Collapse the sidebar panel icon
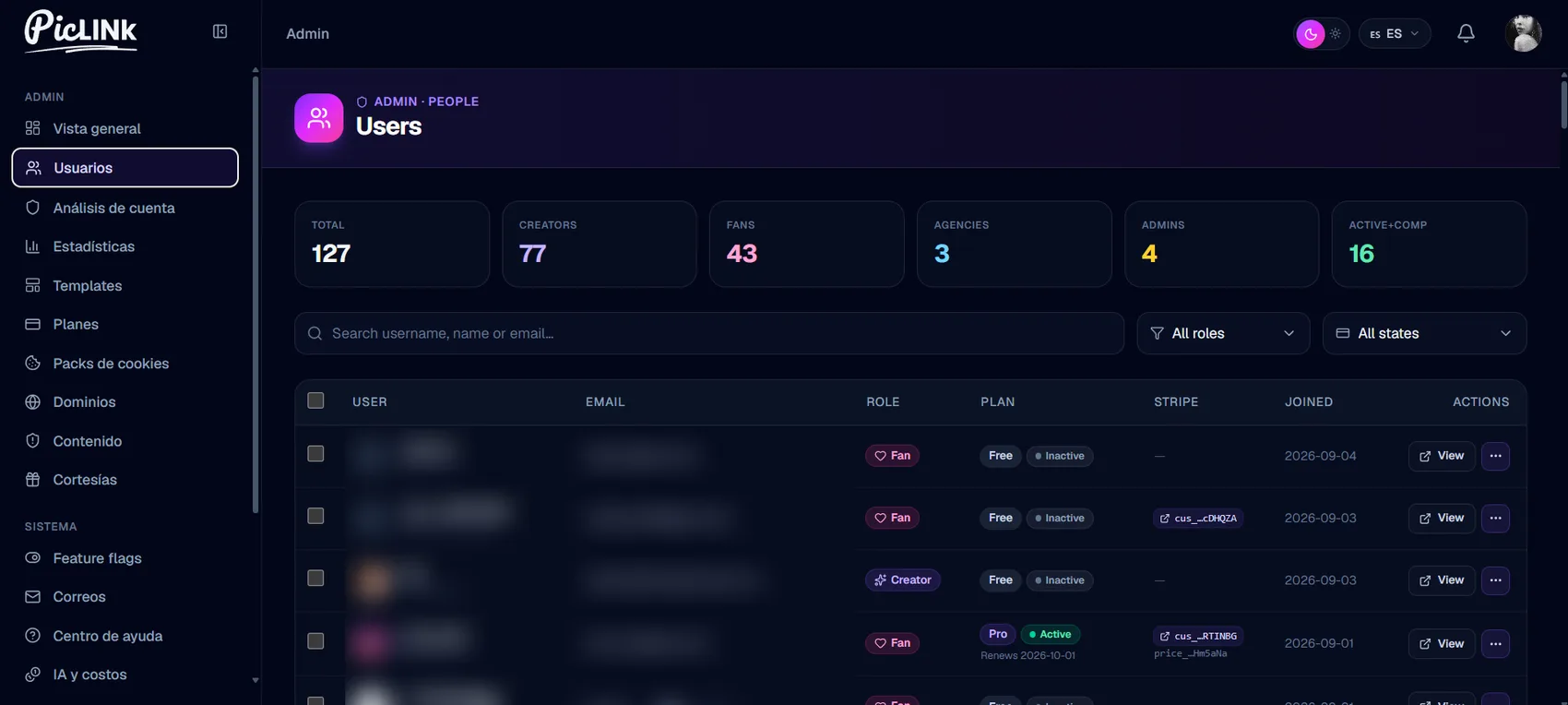The height and width of the screenshot is (705, 1568). [220, 31]
